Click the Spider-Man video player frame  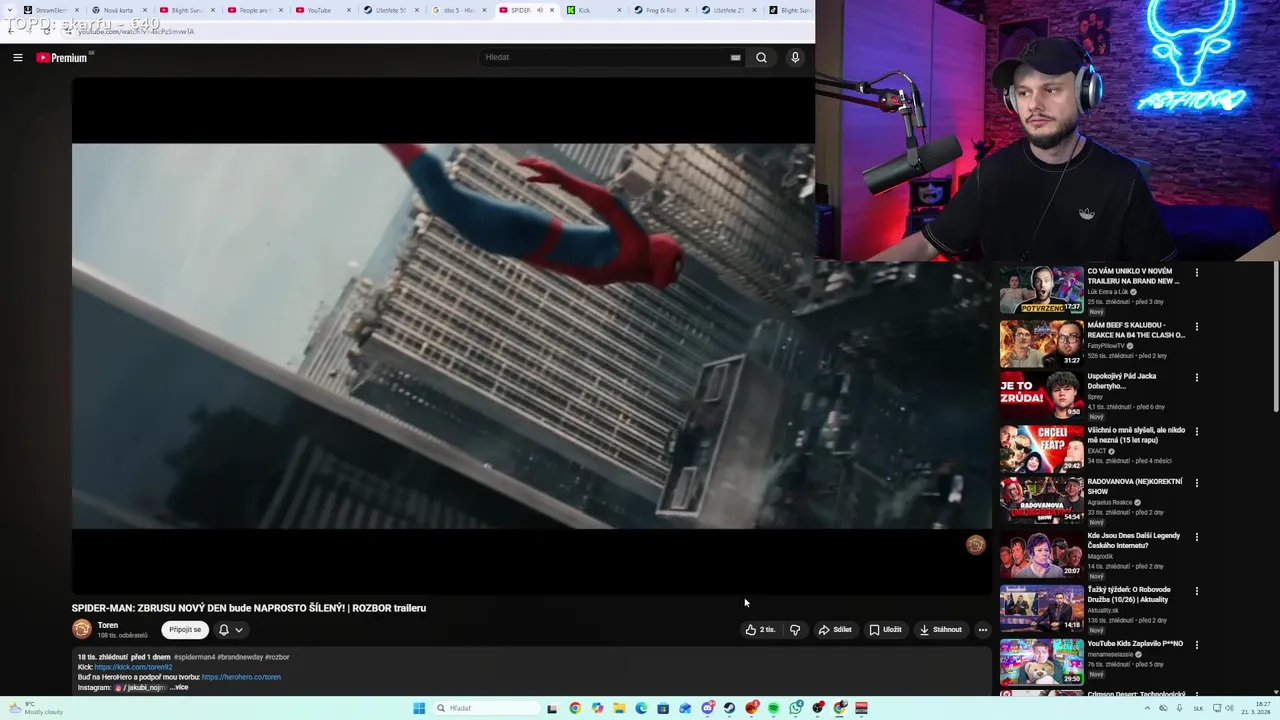pos(531,336)
